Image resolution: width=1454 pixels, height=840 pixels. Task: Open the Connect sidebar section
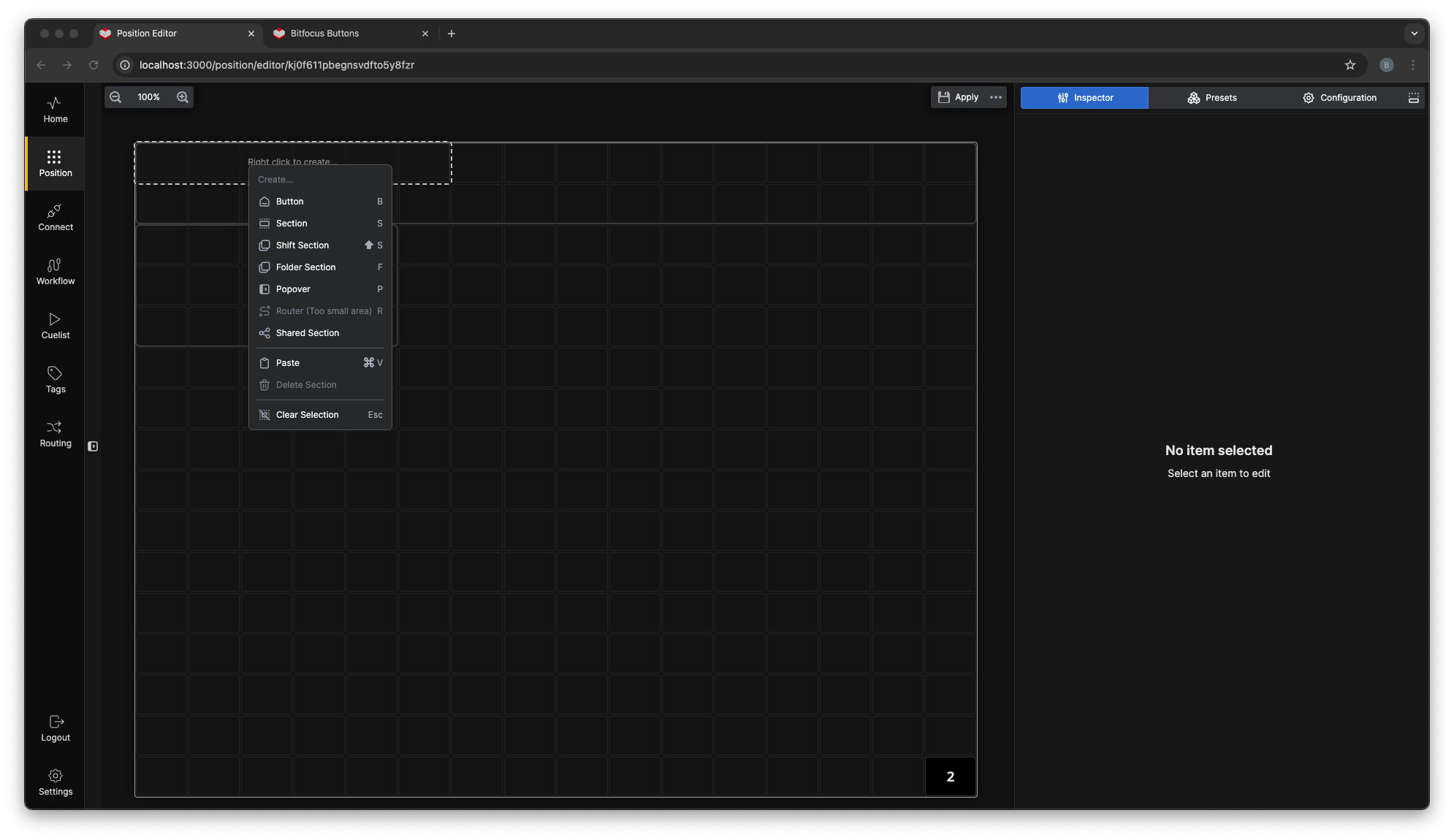click(x=55, y=218)
